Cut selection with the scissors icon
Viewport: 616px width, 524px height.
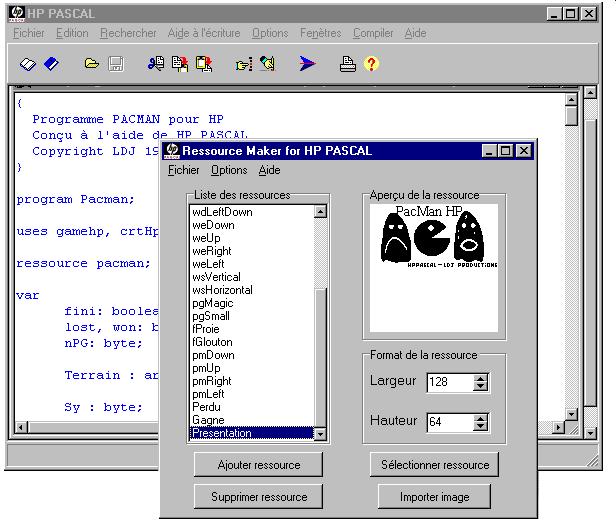tap(156, 64)
